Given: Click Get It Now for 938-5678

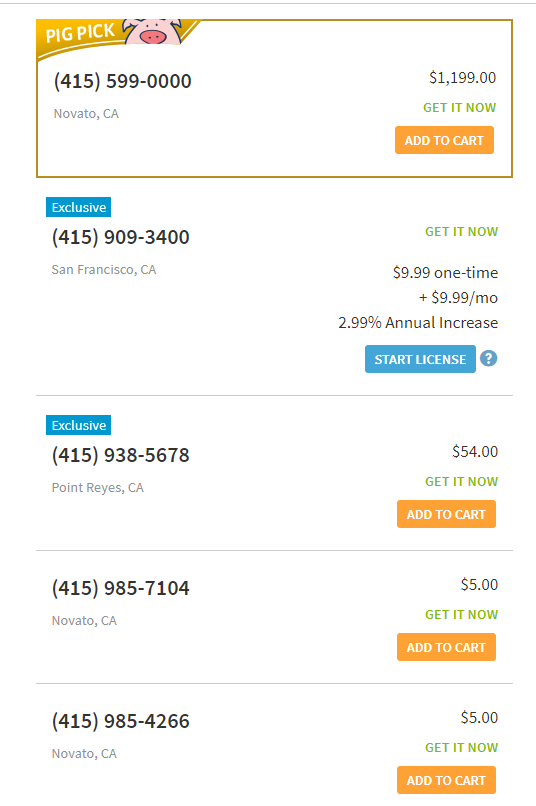Looking at the screenshot, I should coord(461,482).
